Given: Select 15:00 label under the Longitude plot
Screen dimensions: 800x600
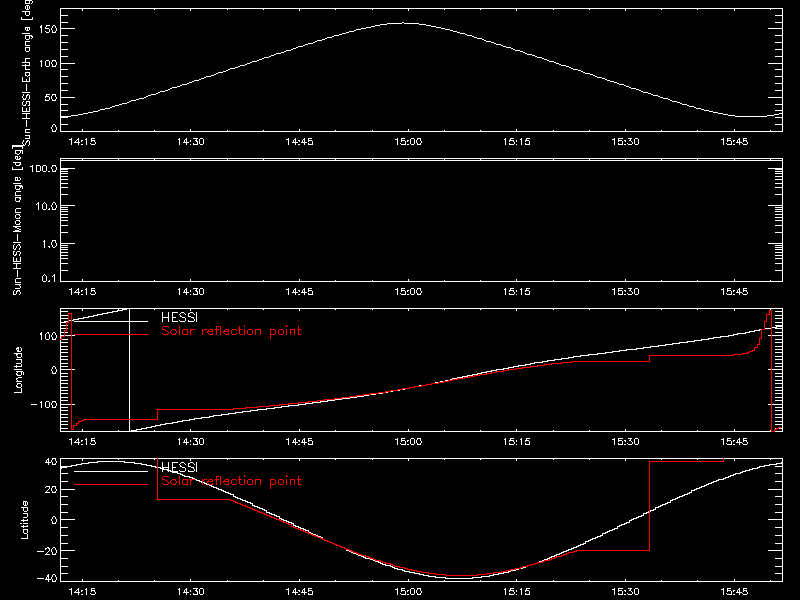Looking at the screenshot, I should 408,442.
